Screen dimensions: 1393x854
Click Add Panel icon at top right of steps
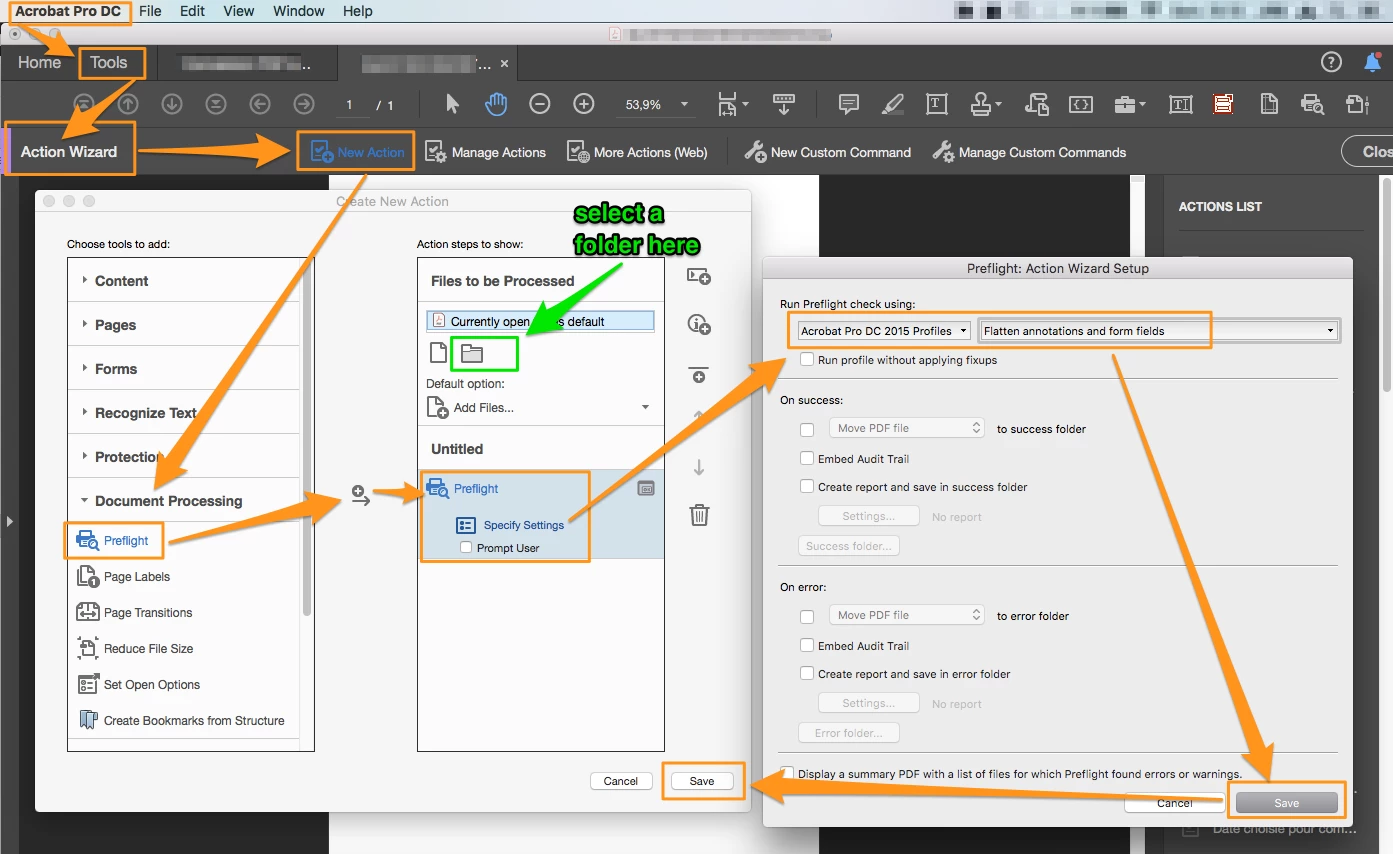[x=699, y=275]
